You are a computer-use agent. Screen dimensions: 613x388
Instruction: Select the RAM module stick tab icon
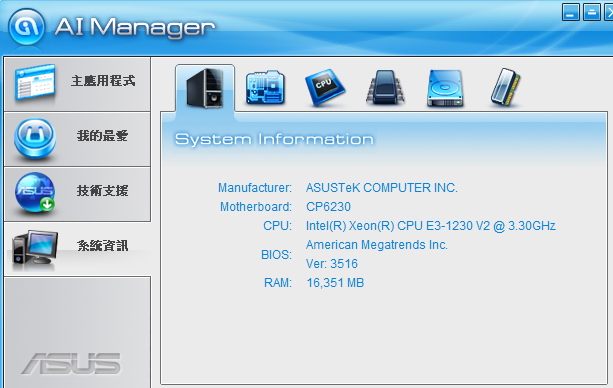tap(505, 87)
